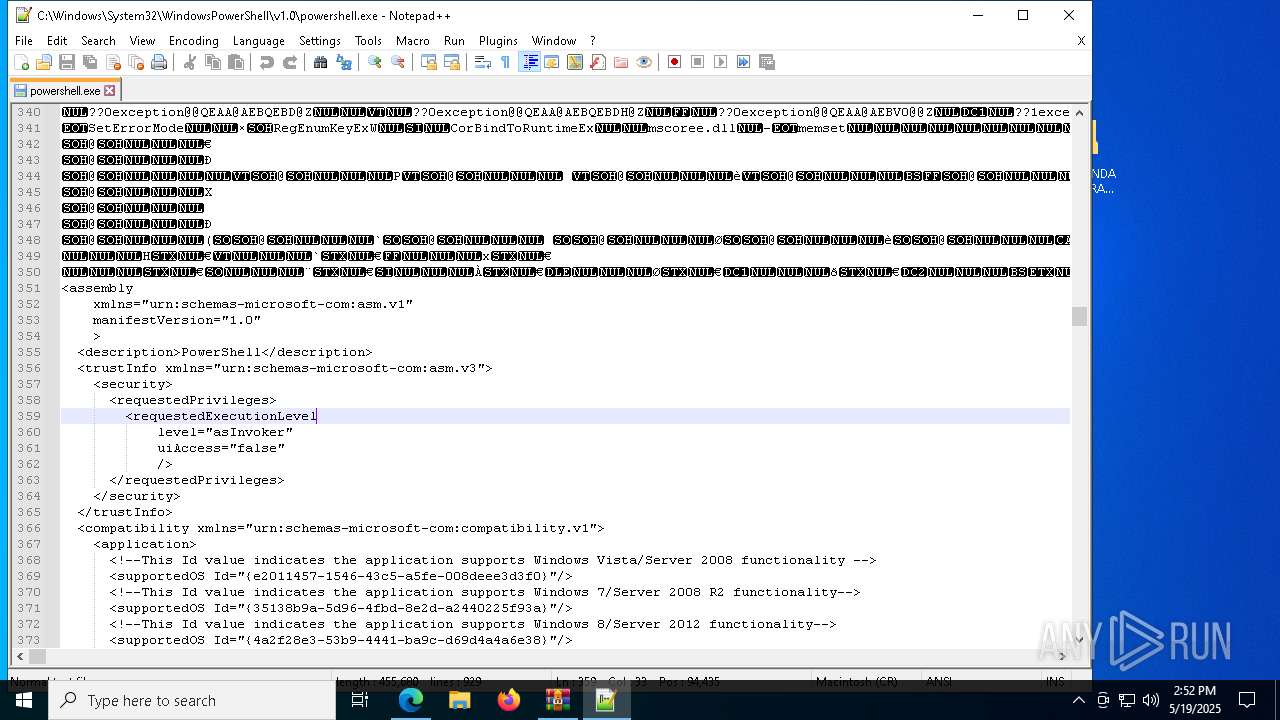This screenshot has width=1280, height=720.
Task: Open the Tools menu
Action: [368, 41]
